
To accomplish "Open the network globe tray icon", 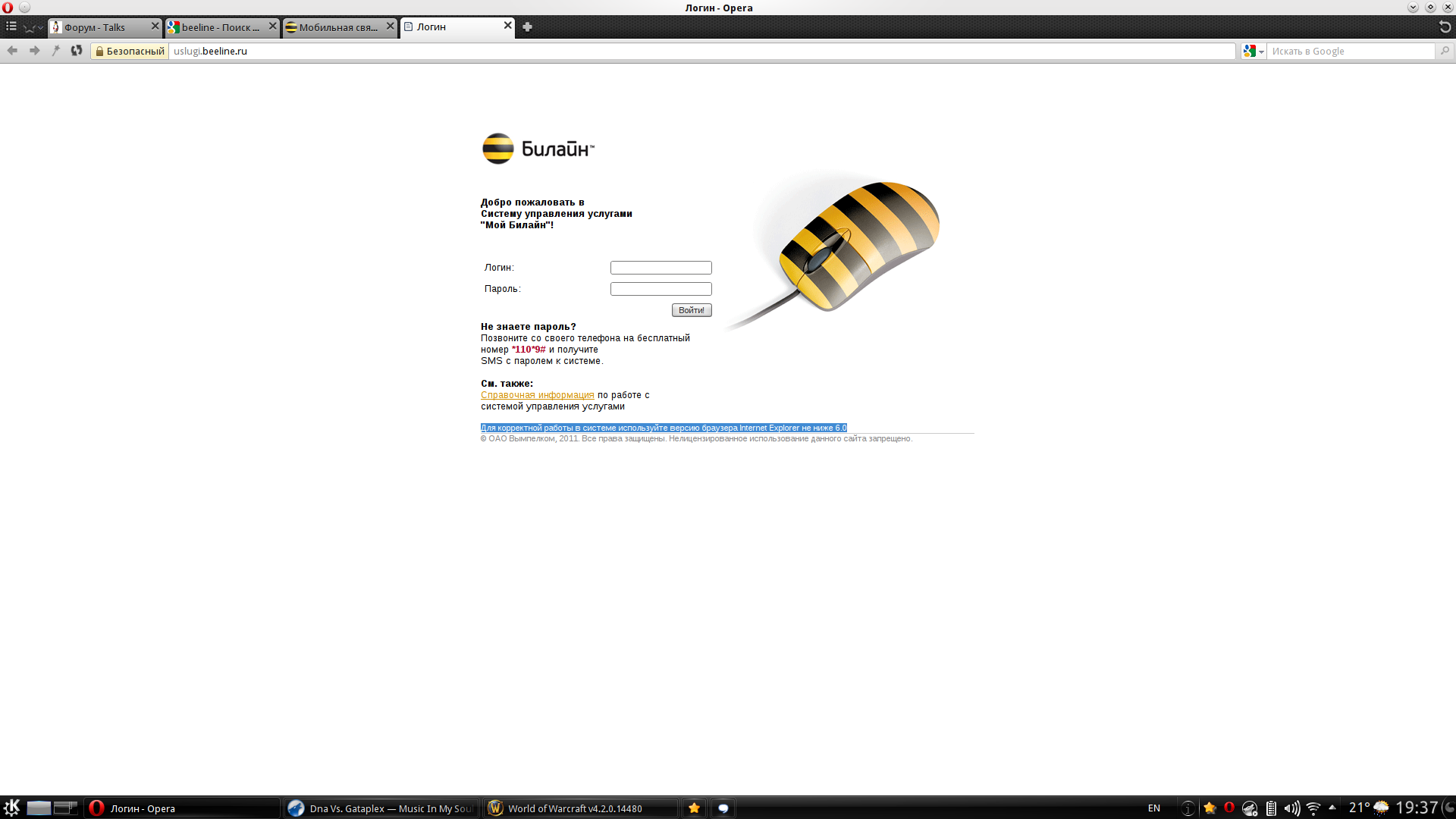I will tap(1250, 809).
